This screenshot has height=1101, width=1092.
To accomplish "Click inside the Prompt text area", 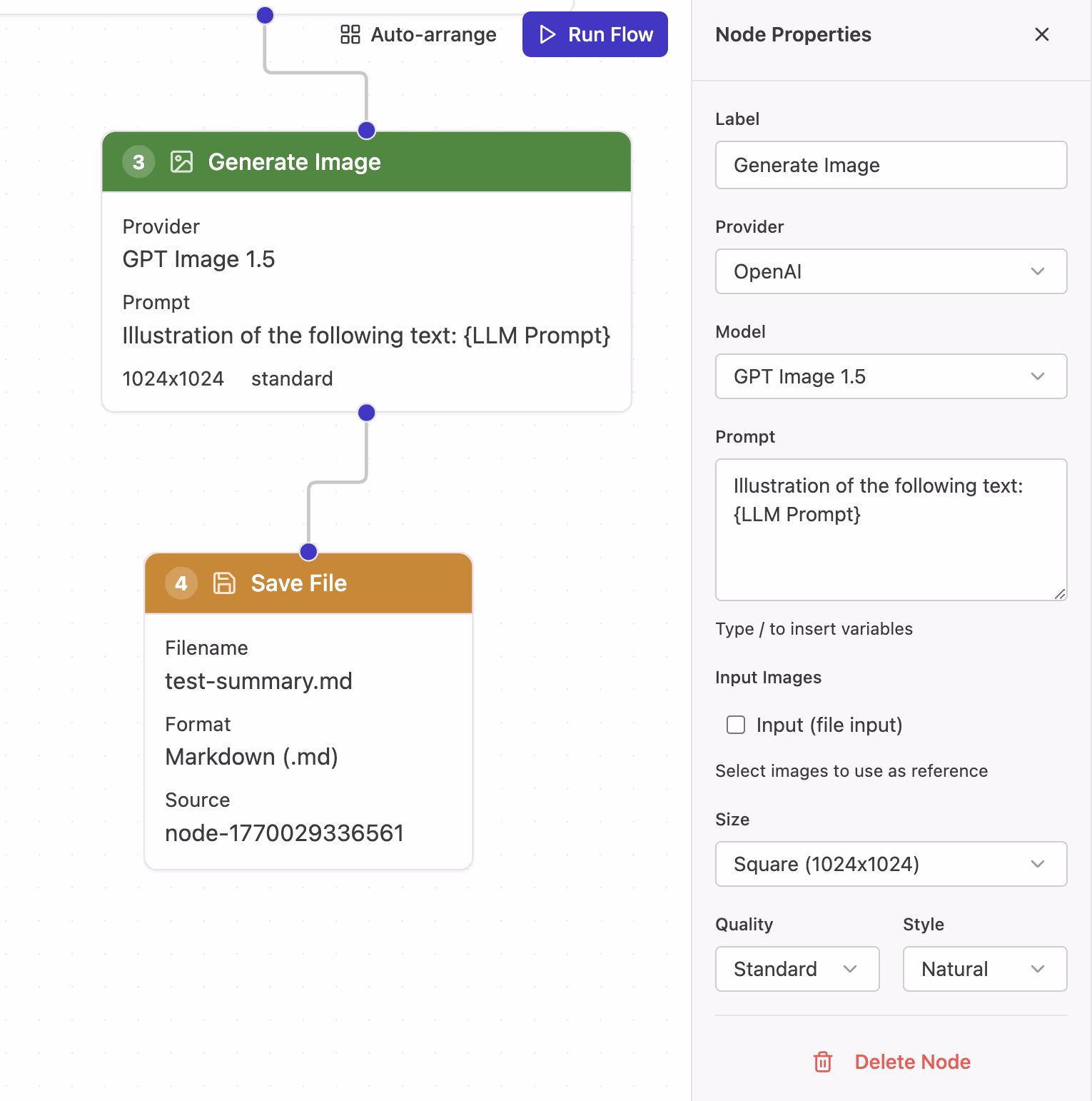I will point(891,543).
